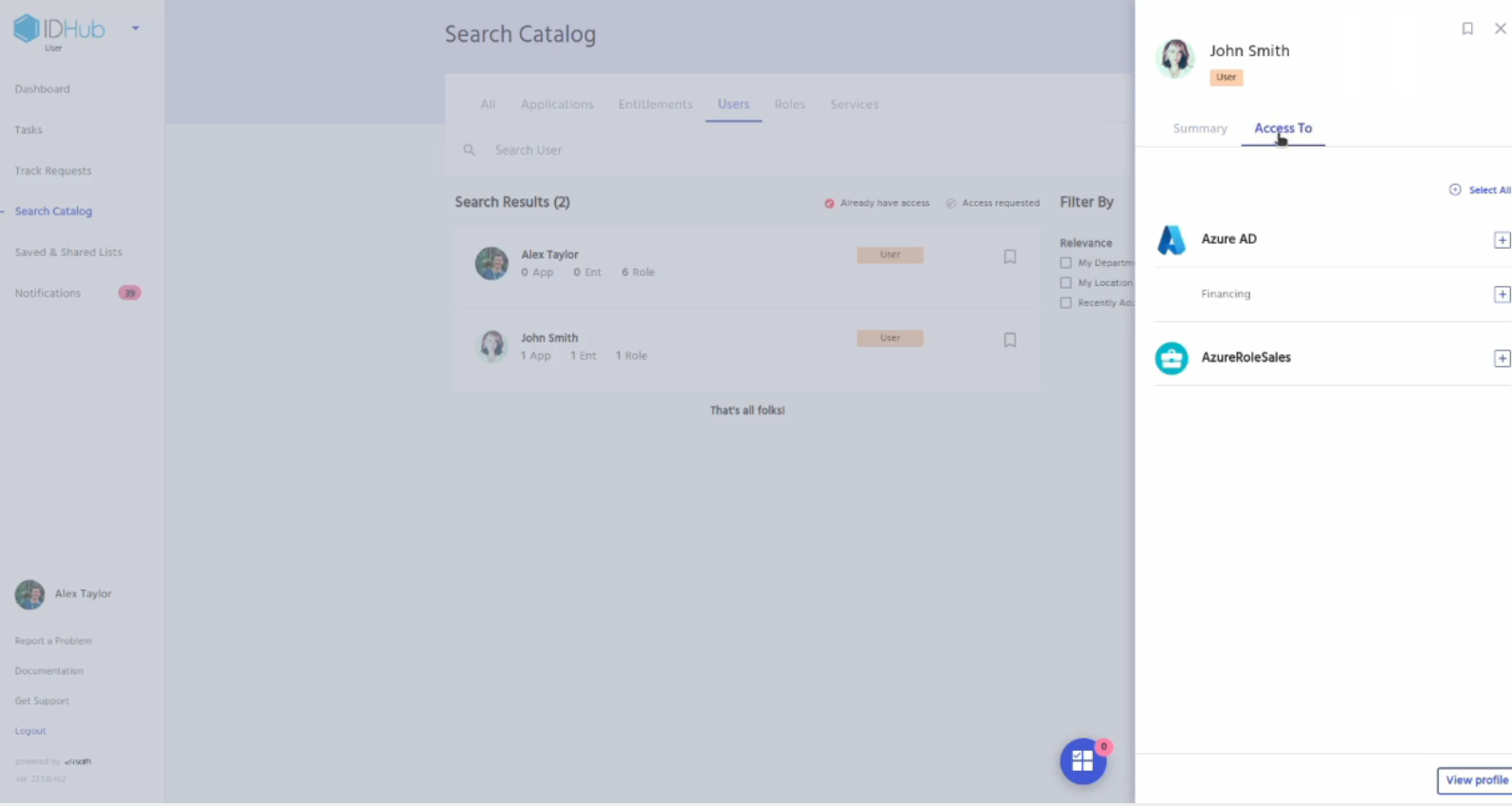Click the AzureRoleSales briefcase icon
Screen dimensions: 1512x806
(1171, 358)
